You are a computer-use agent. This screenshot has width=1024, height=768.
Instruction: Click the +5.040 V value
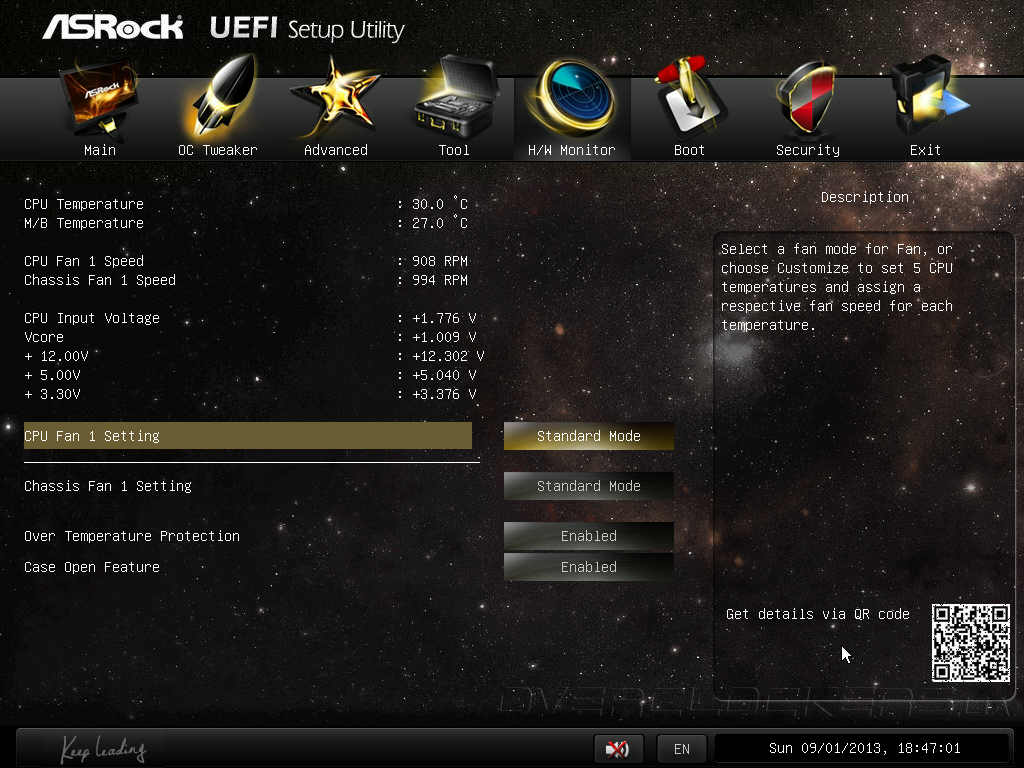tap(444, 375)
